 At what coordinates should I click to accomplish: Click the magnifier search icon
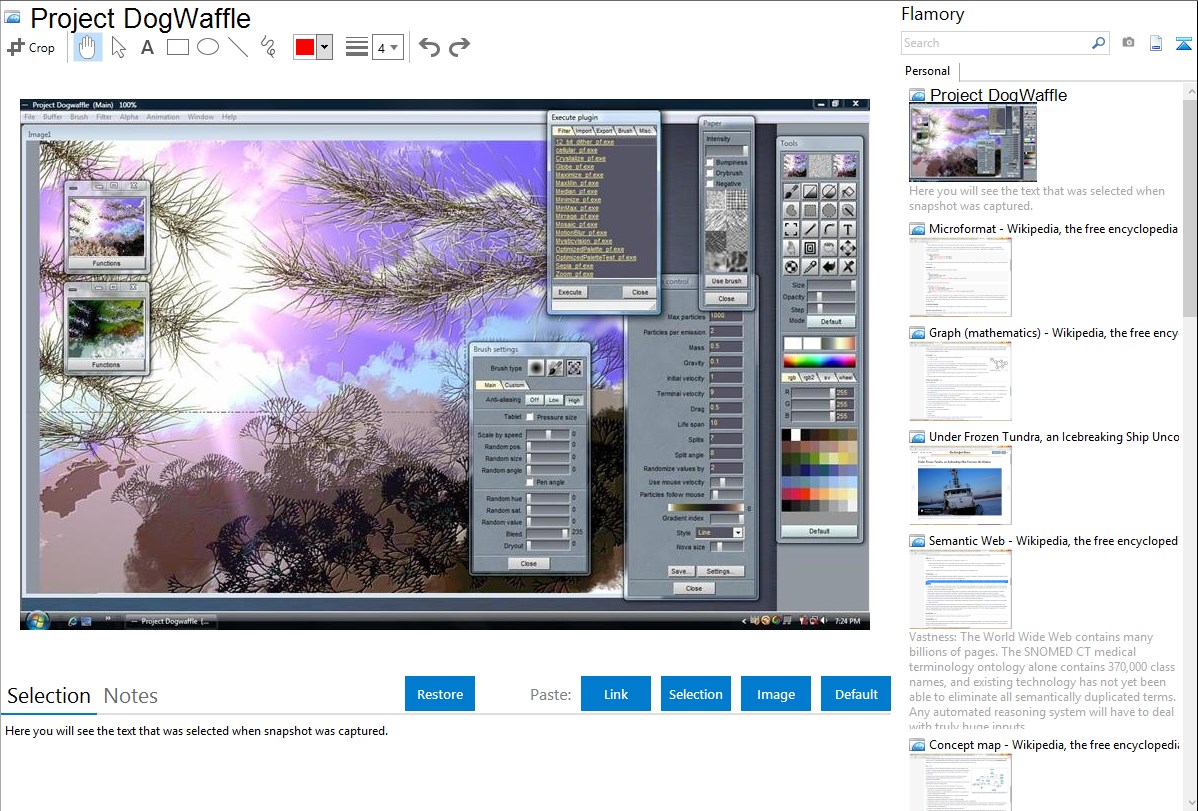1098,43
